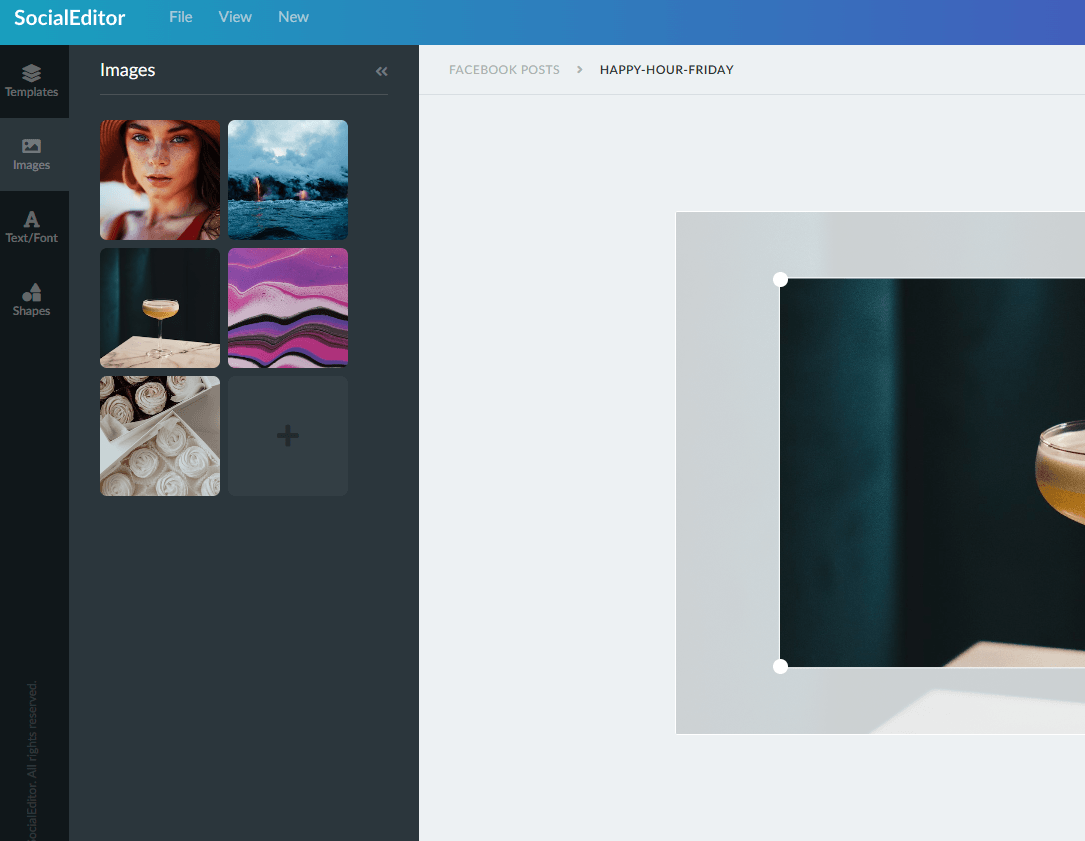Open the Text/Font sidebar tool
The width and height of the screenshot is (1085, 841).
pyautogui.click(x=31, y=227)
